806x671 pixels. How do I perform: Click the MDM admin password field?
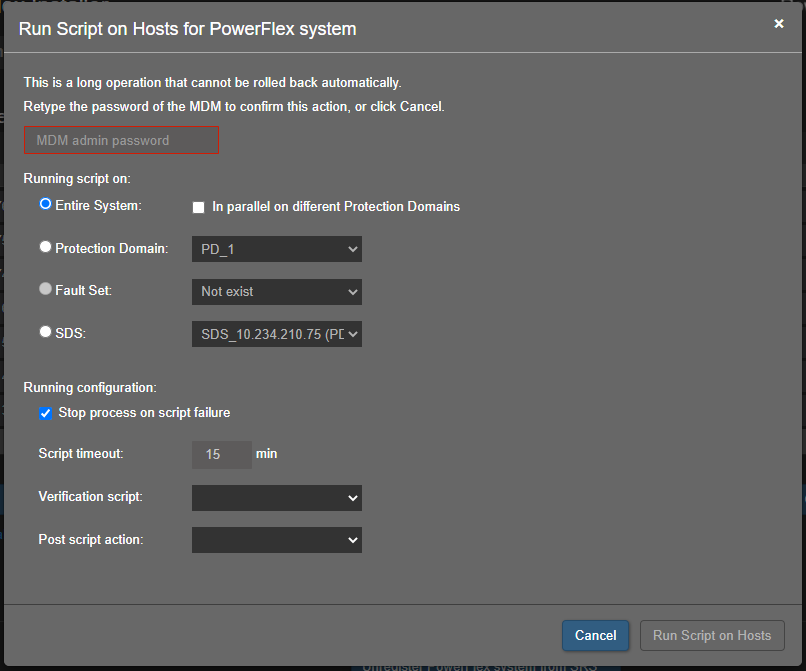tap(121, 140)
